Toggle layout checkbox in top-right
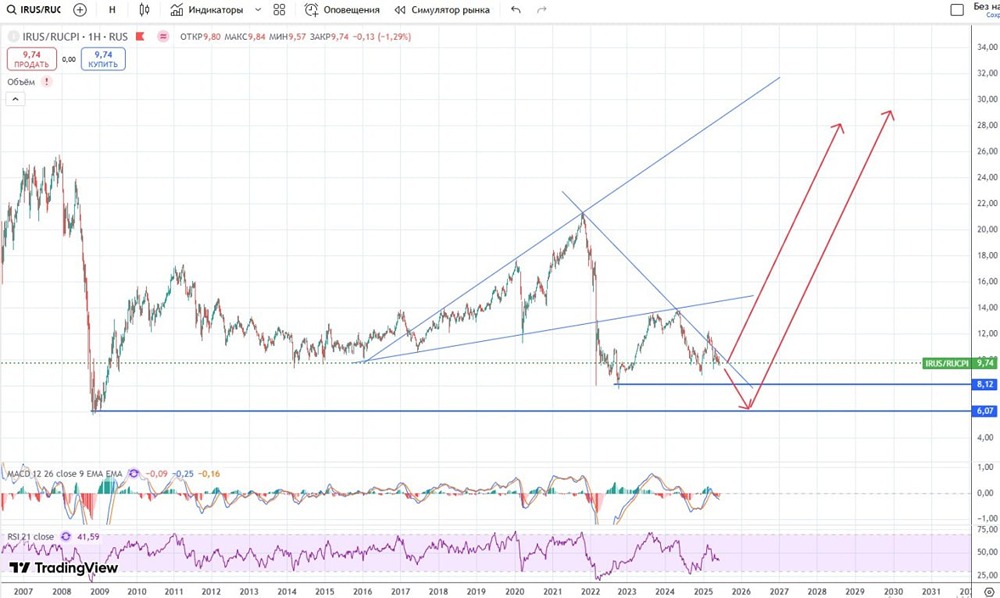Screen dimensions: 1000x598 coord(957,10)
